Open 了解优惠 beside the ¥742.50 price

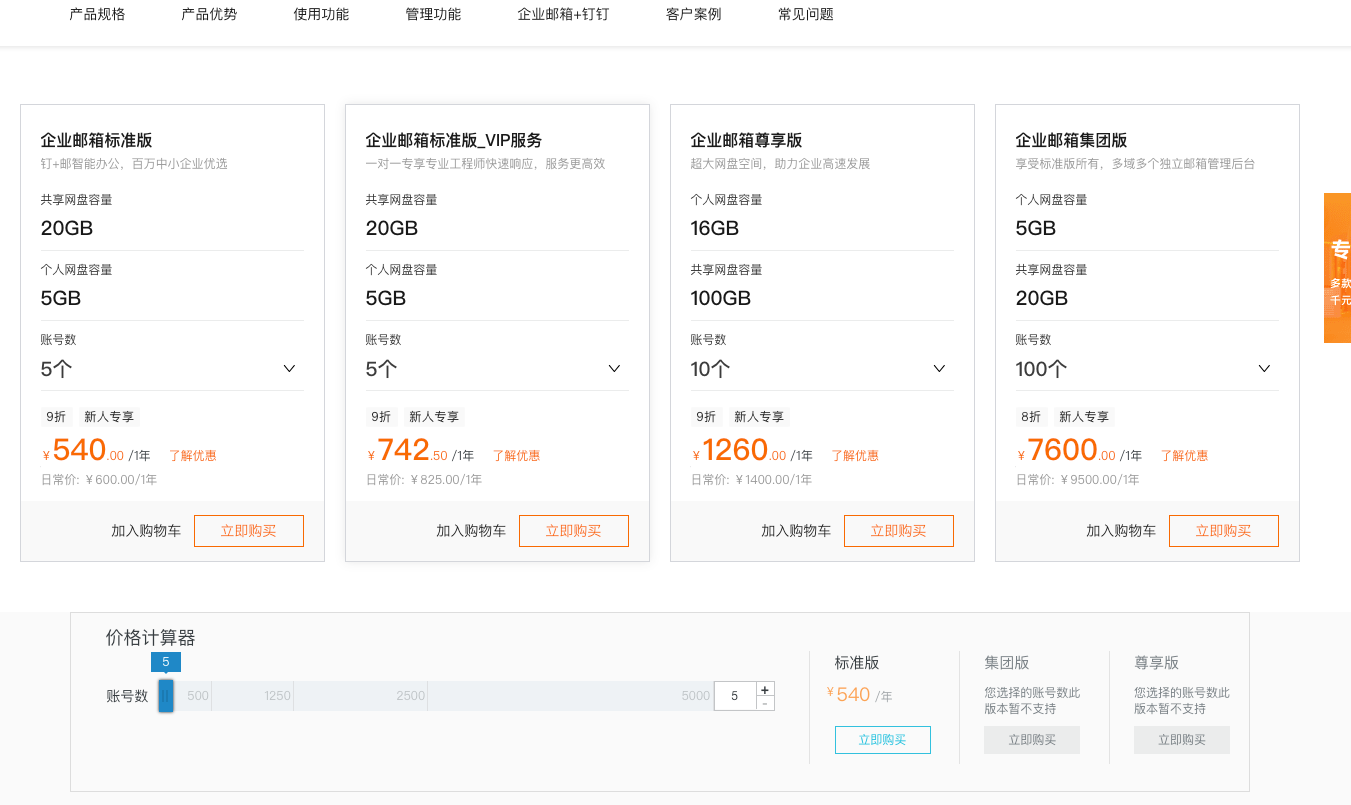[x=516, y=456]
